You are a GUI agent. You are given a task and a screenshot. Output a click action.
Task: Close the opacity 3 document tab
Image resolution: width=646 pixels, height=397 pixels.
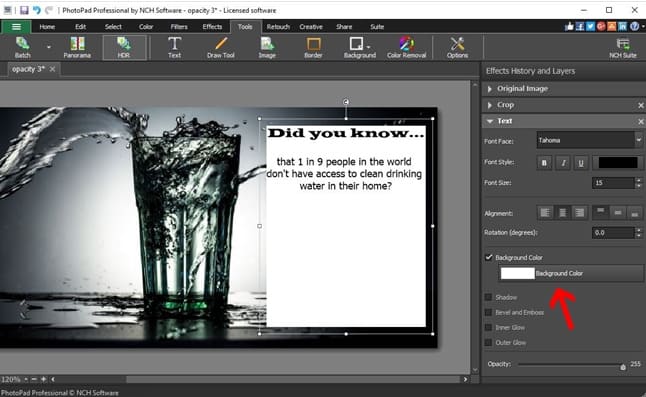click(x=52, y=69)
